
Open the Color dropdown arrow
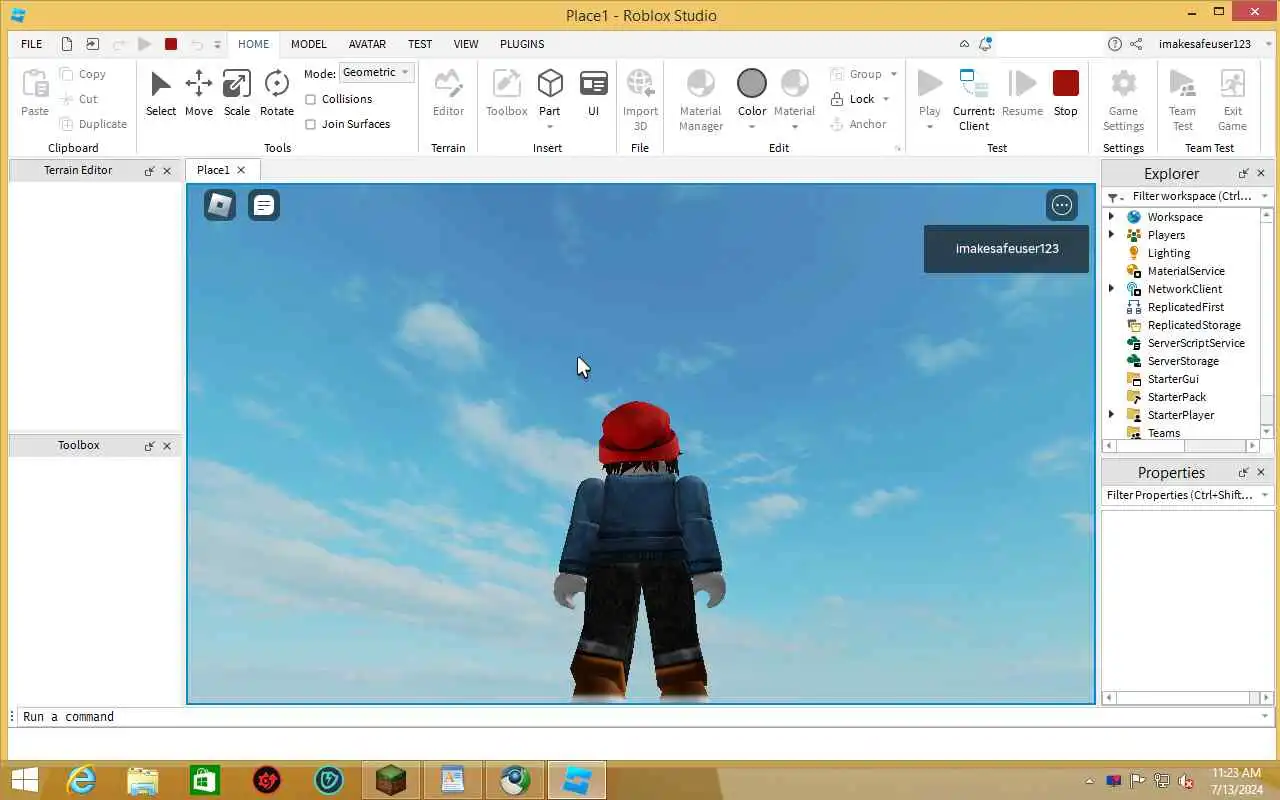pos(752,127)
